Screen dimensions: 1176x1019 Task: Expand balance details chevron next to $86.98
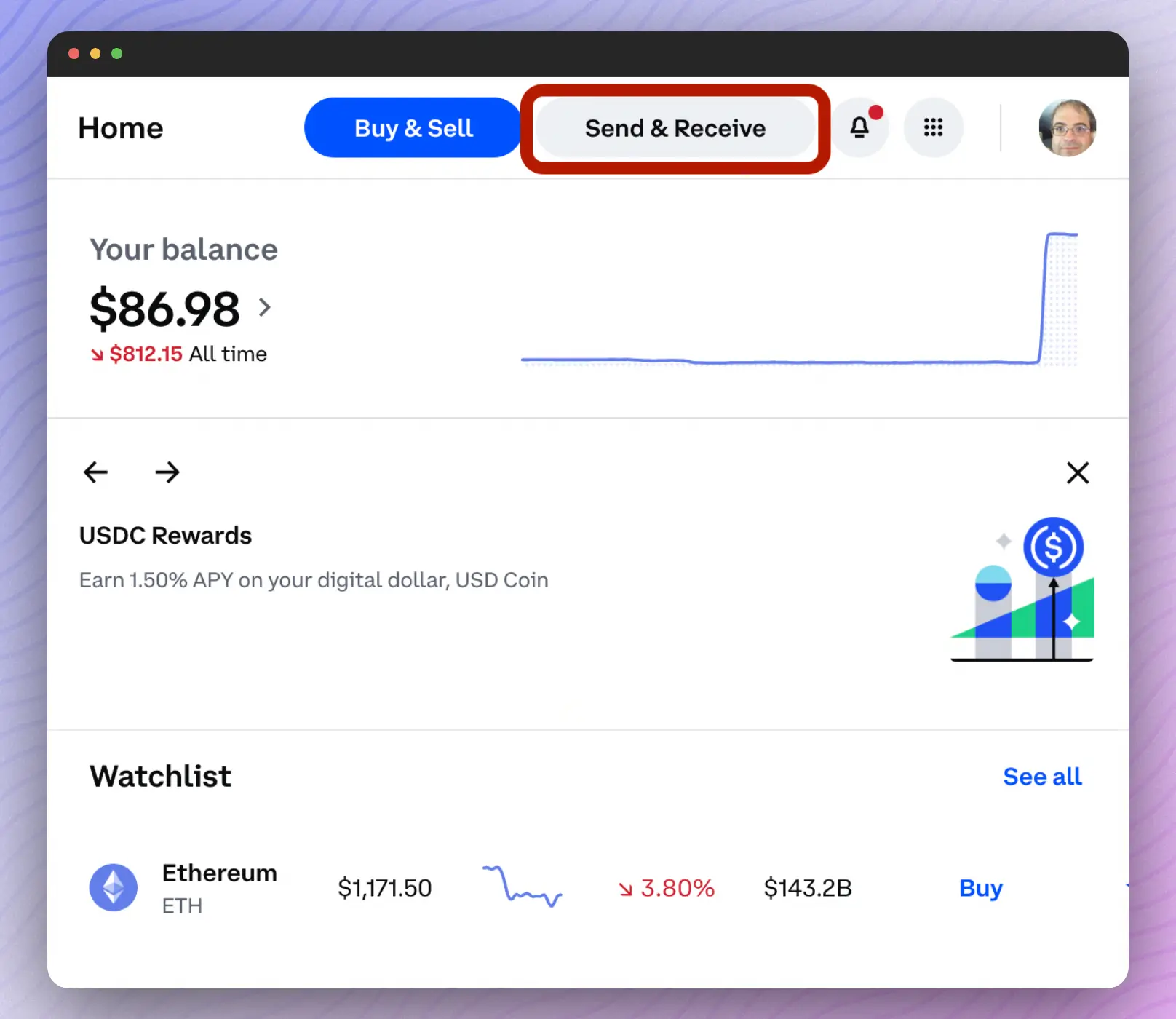pos(265,307)
